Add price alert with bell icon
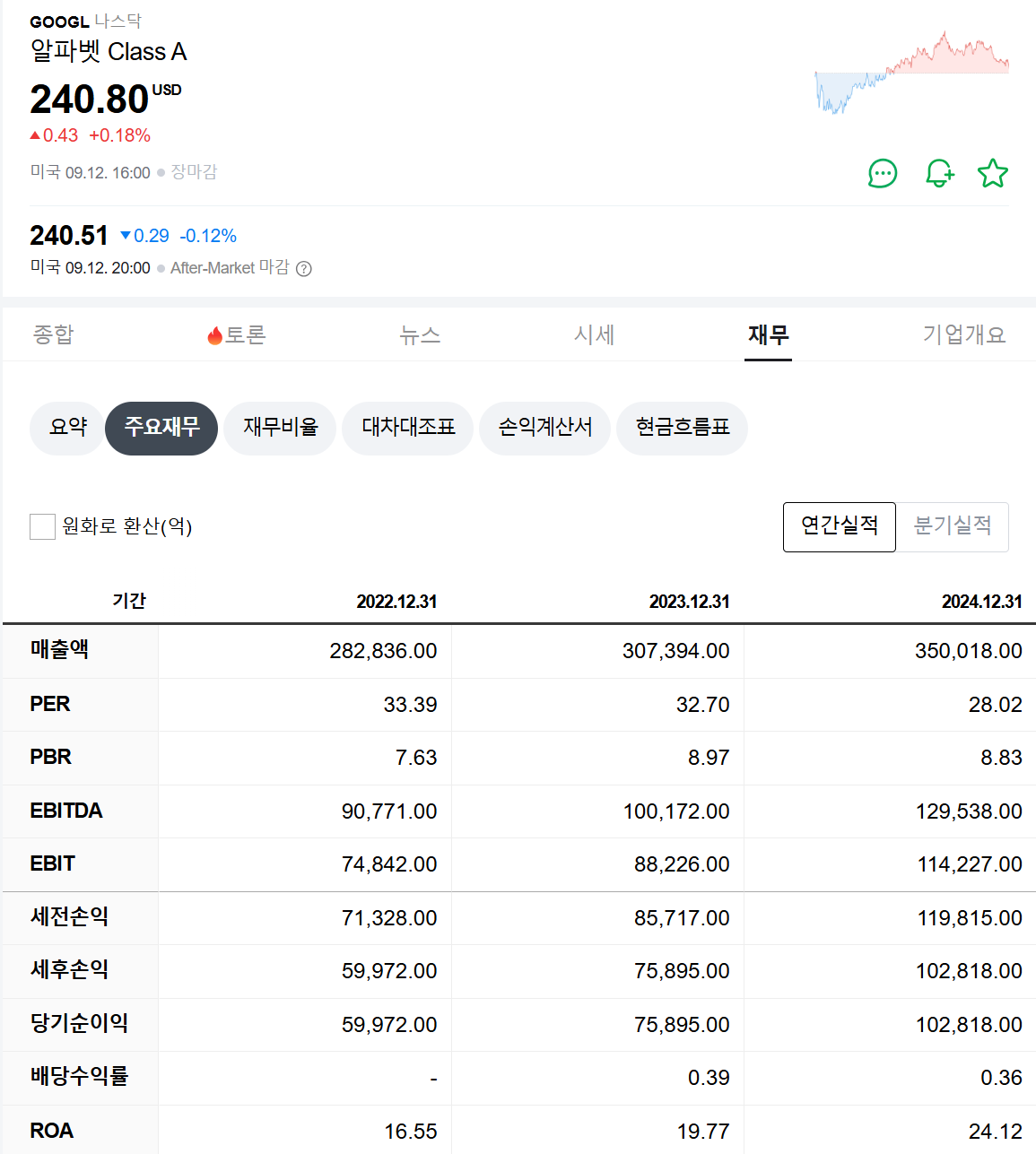The height and width of the screenshot is (1154, 1036). point(939,173)
